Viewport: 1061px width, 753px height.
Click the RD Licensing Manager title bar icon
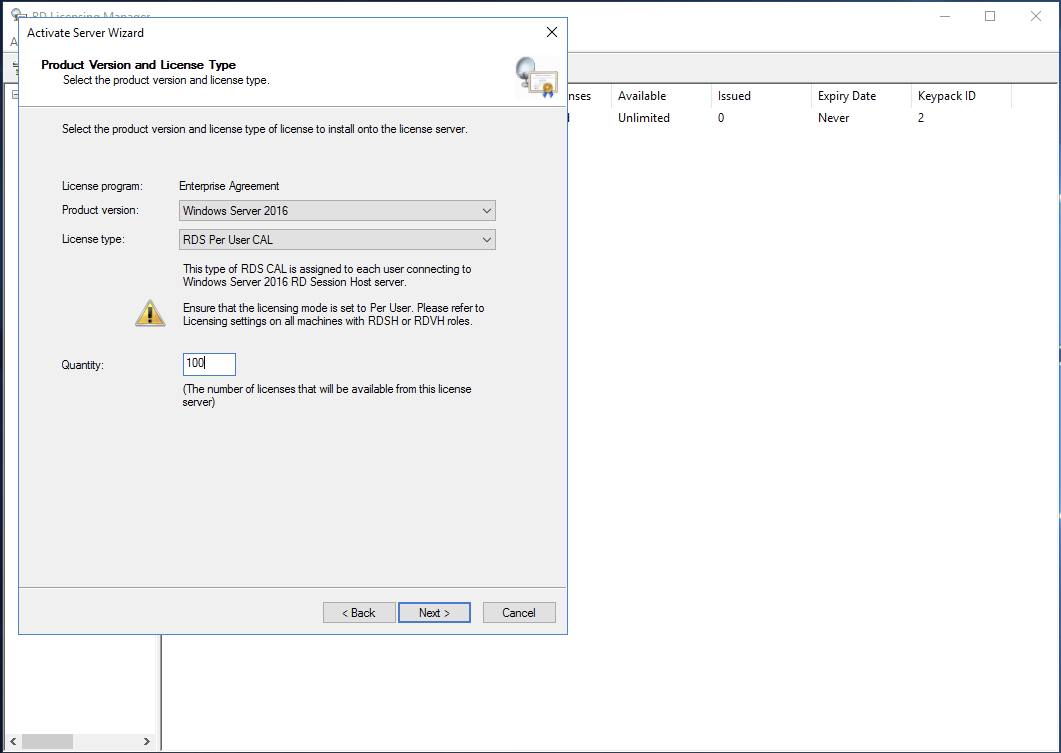tap(19, 14)
